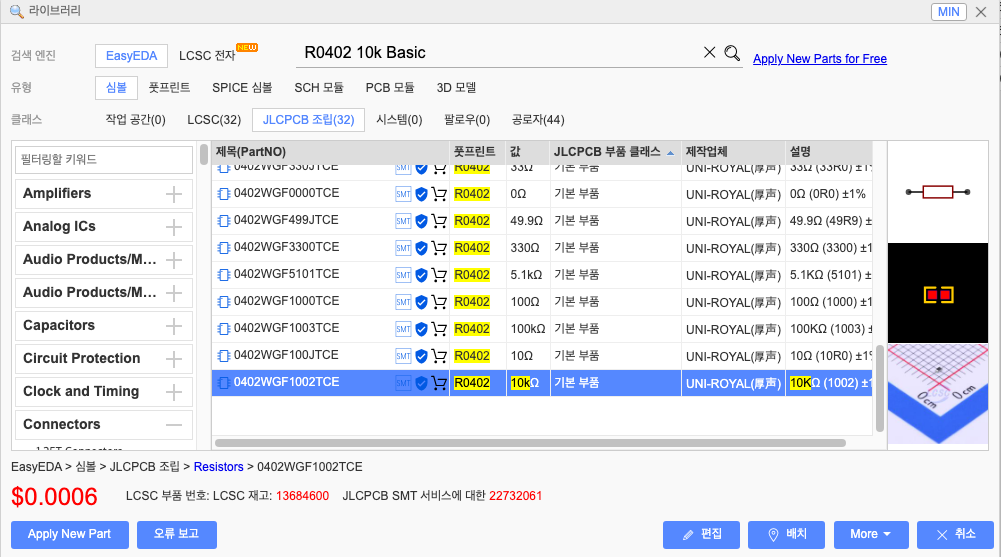Viewport: 1001px width, 557px height.
Task: Click the cart icon for 0402WGF1002TCE
Action: pos(439,383)
